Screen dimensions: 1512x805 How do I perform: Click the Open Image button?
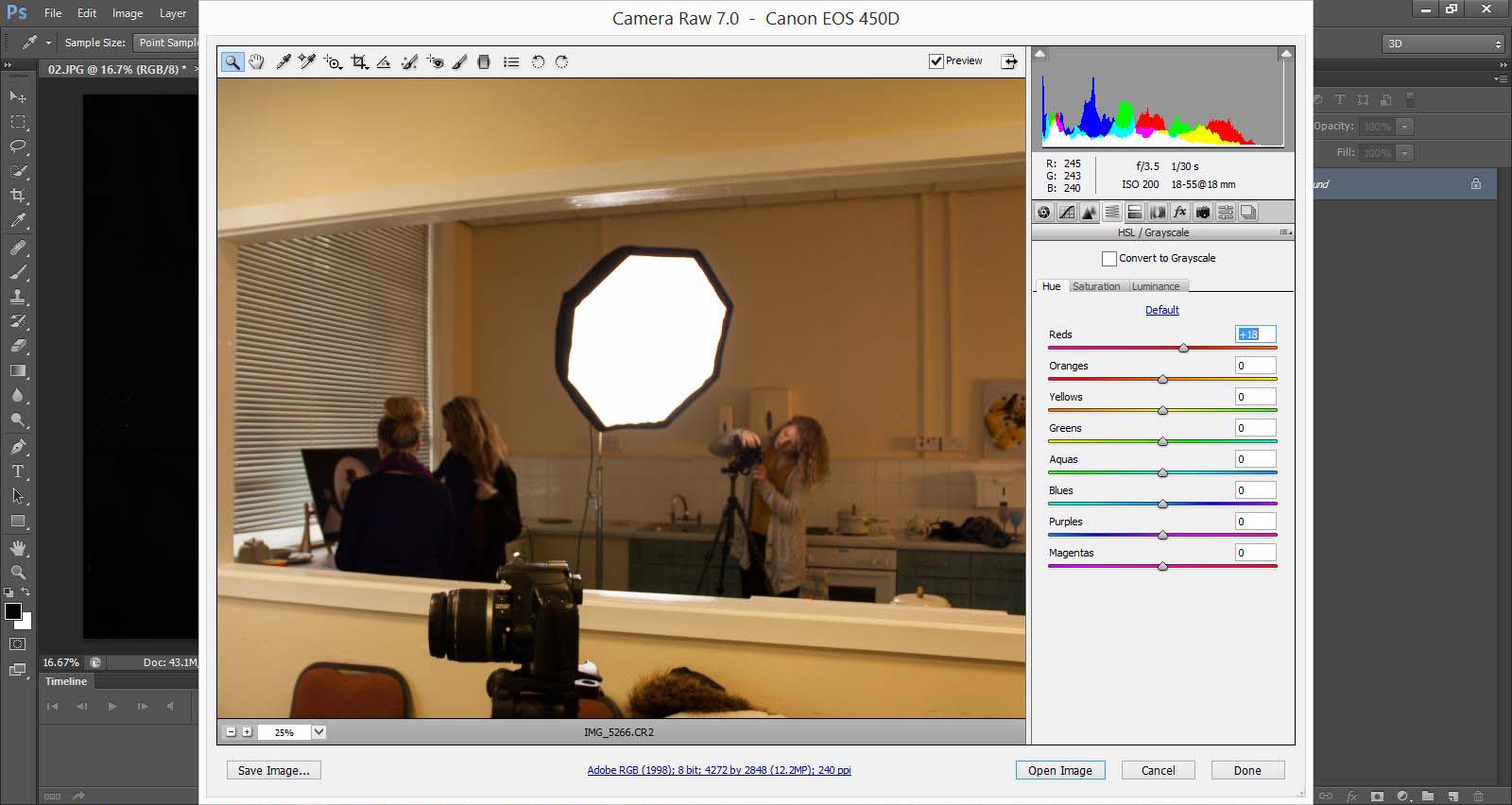[1059, 771]
